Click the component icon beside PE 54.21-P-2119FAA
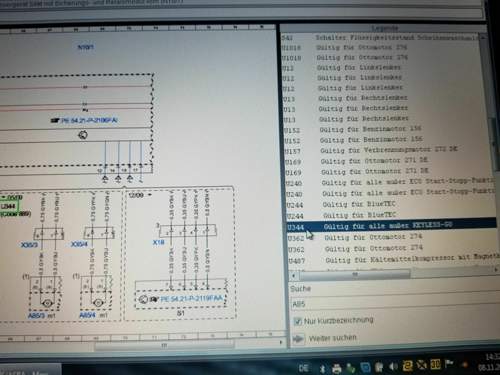500x375 pixels. tap(143, 299)
